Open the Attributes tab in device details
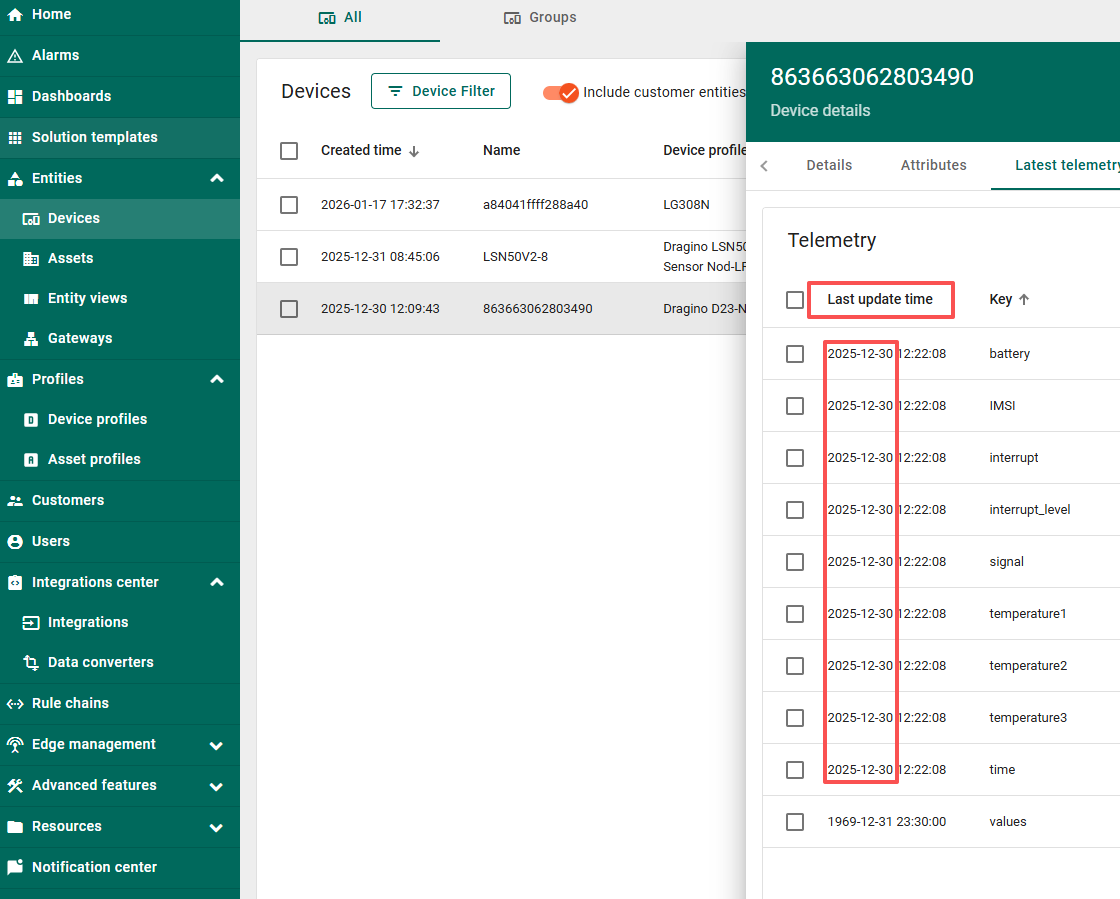1120x899 pixels. click(933, 166)
